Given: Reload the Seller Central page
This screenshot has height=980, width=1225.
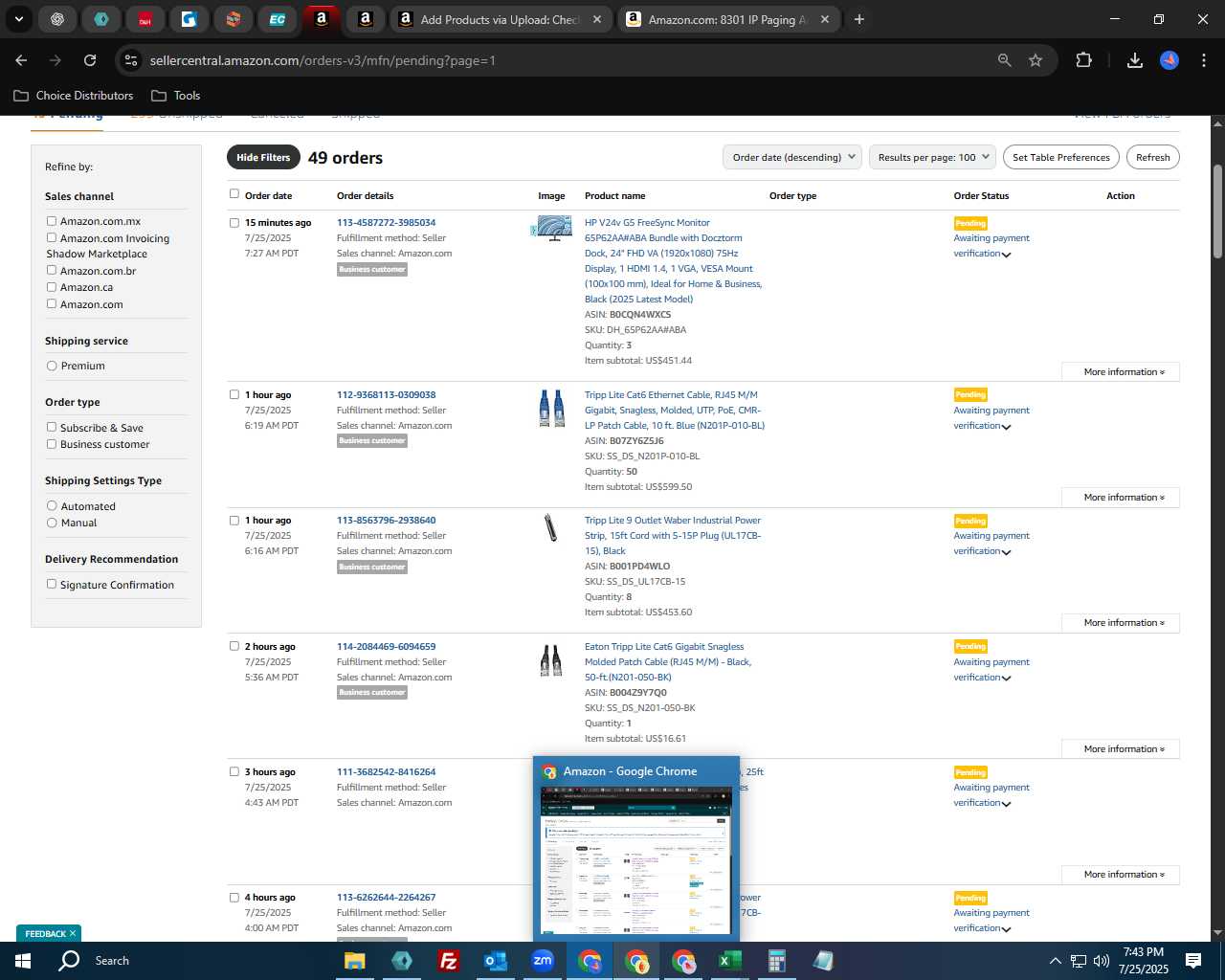Looking at the screenshot, I should (90, 60).
